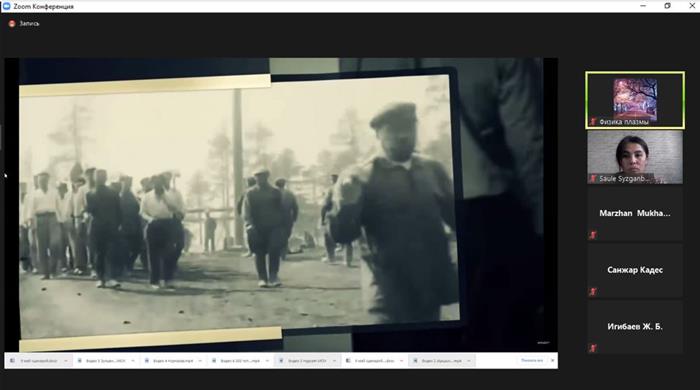Click the Show all downloads link
Screen dimensions: 700x390
(x=532, y=360)
